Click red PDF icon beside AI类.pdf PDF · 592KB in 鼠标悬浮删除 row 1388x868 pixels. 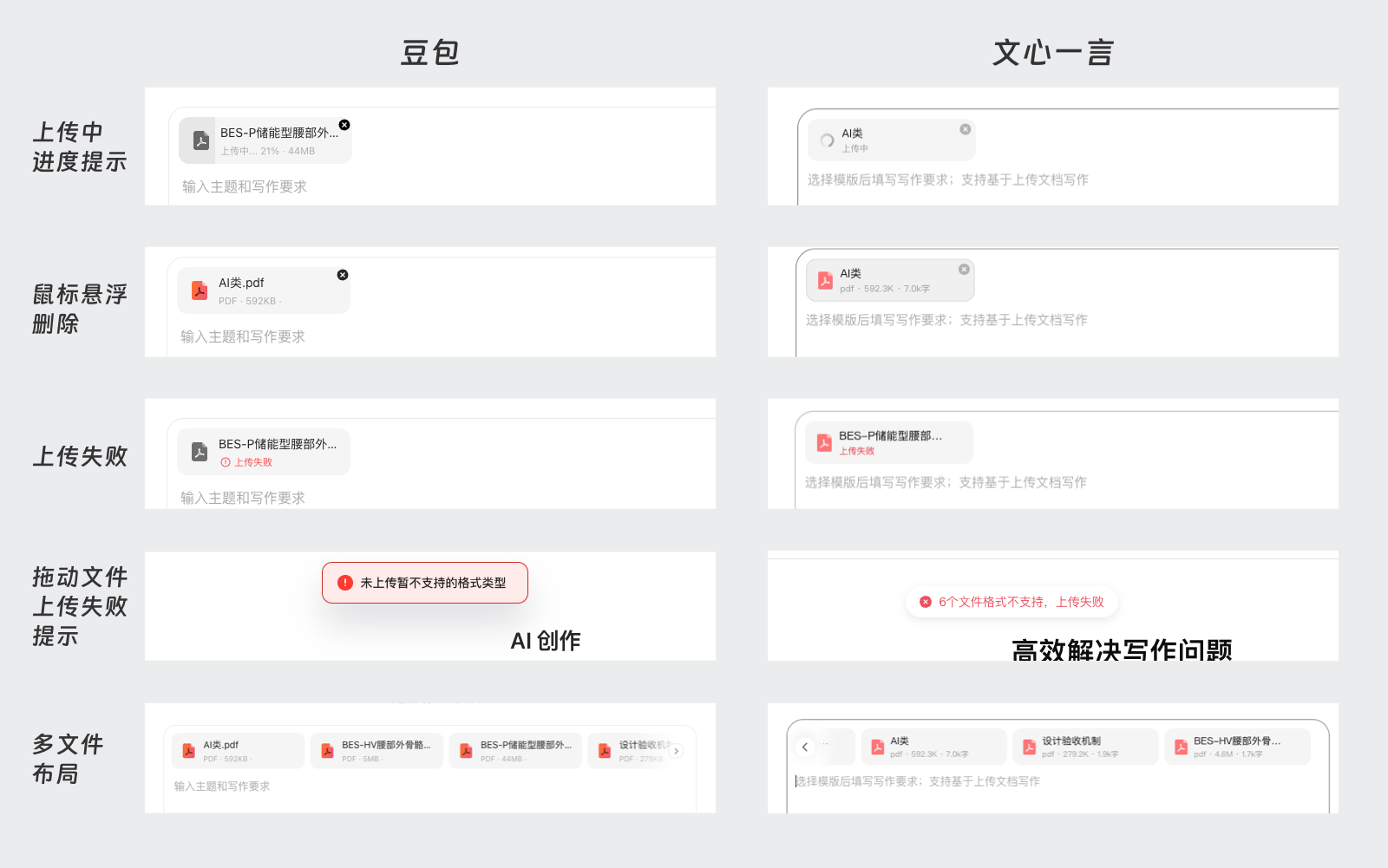200,290
